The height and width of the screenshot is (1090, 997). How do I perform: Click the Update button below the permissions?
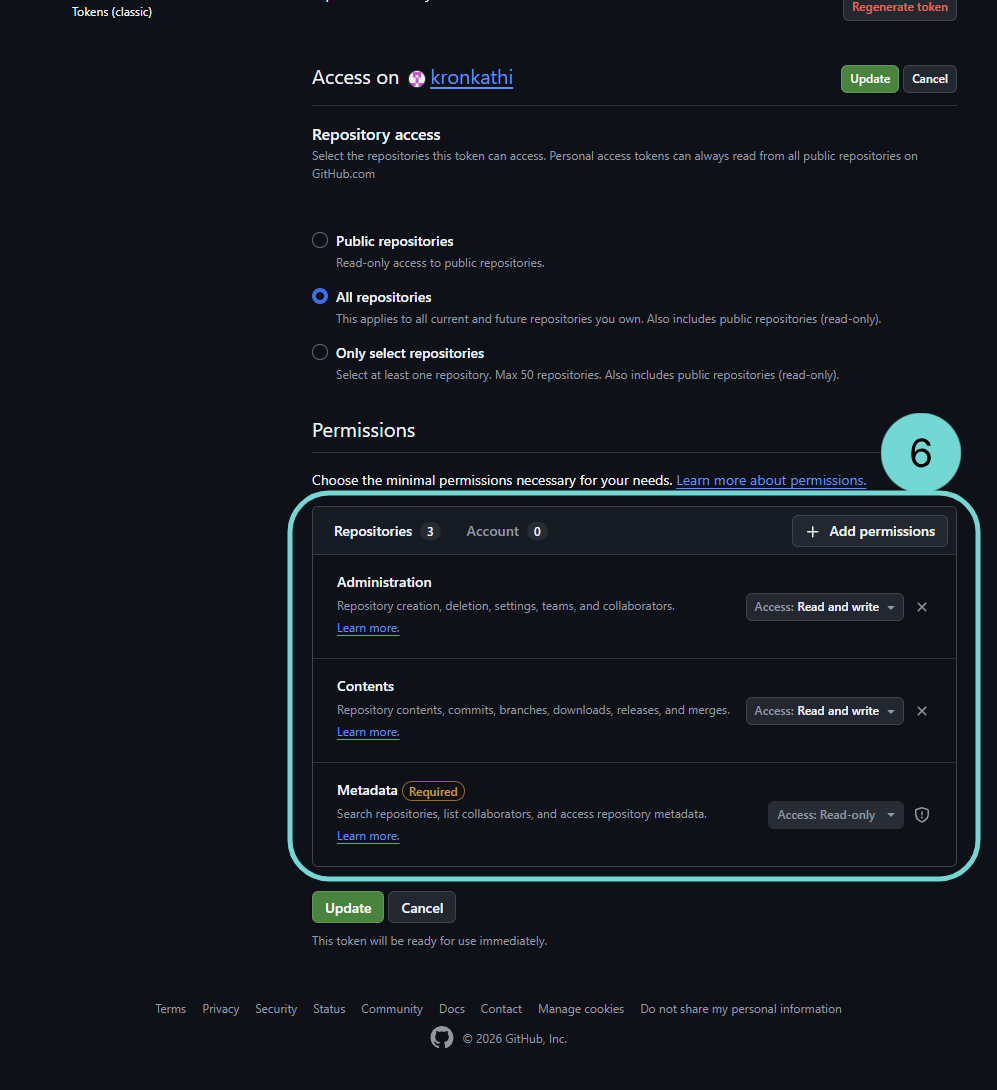pos(347,907)
